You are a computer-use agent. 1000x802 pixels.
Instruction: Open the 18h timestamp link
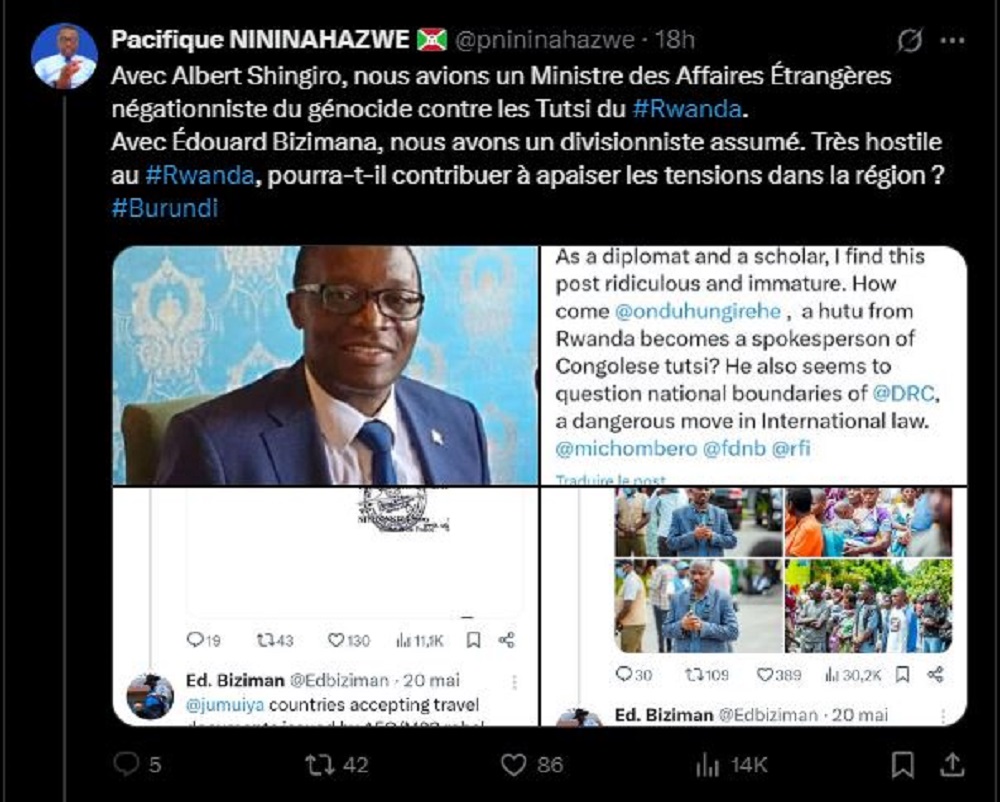[x=675, y=40]
